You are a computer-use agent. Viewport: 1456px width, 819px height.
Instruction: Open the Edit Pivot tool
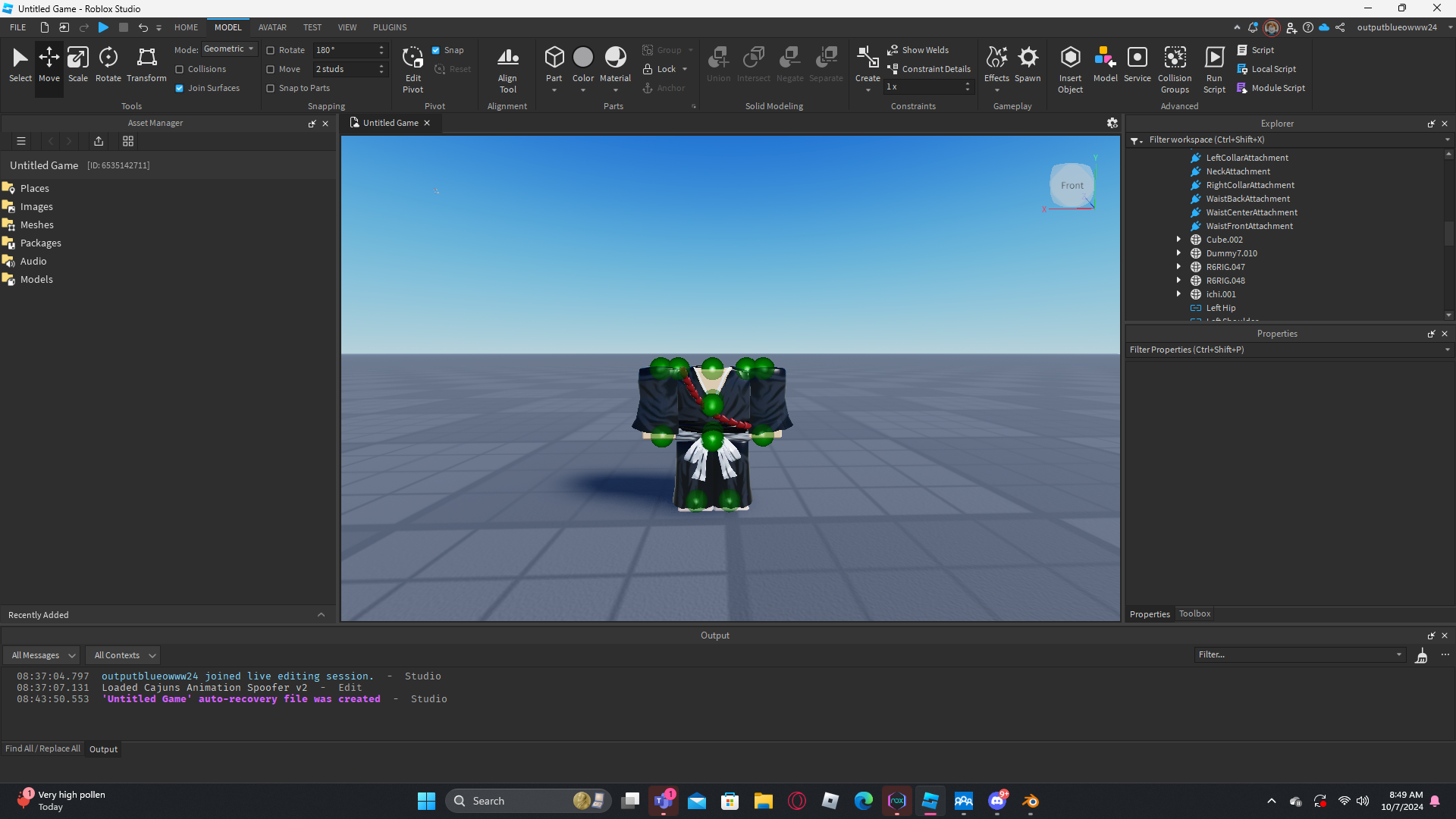[413, 68]
